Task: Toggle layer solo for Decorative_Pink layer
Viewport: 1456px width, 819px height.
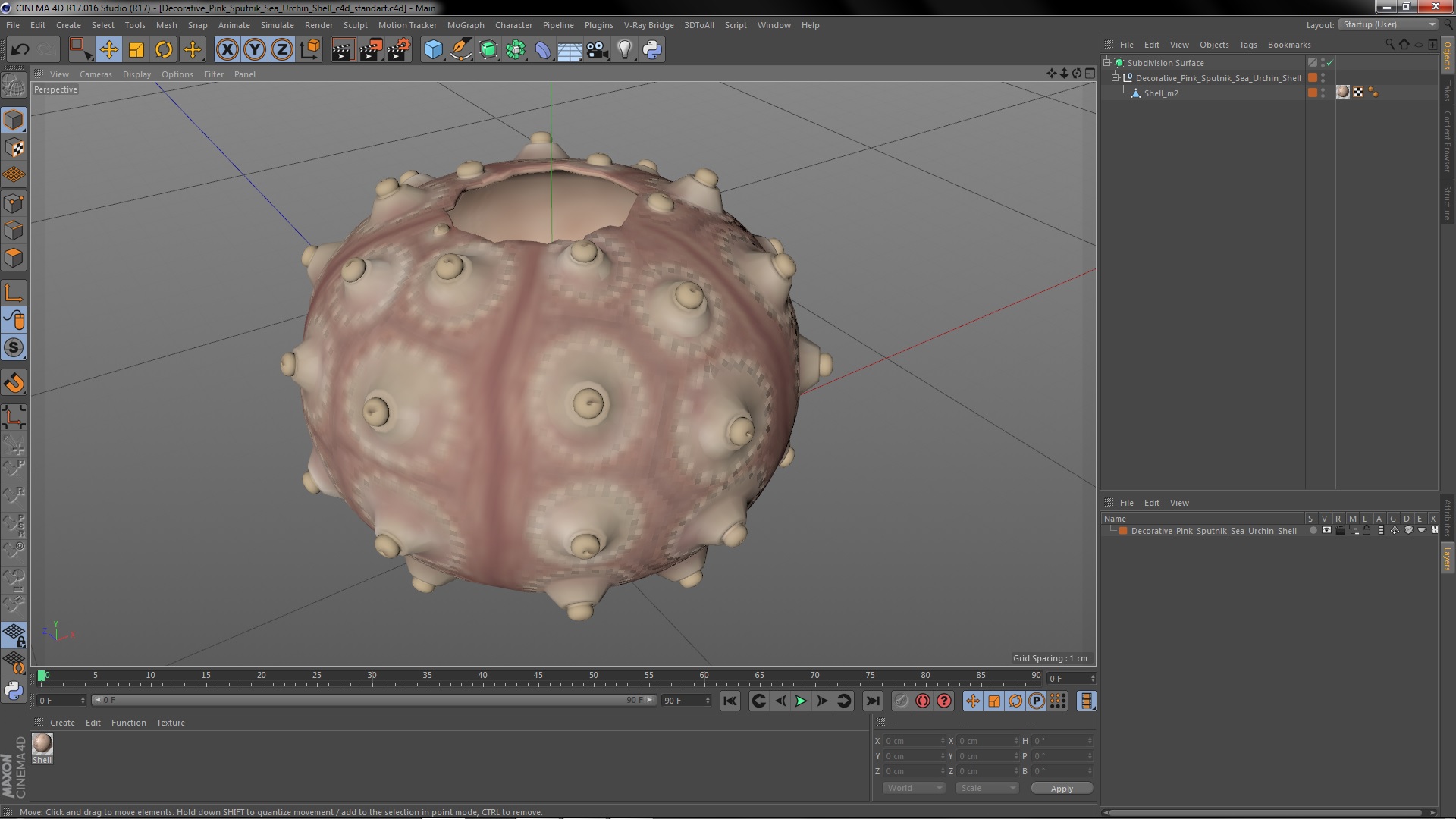Action: [1313, 531]
